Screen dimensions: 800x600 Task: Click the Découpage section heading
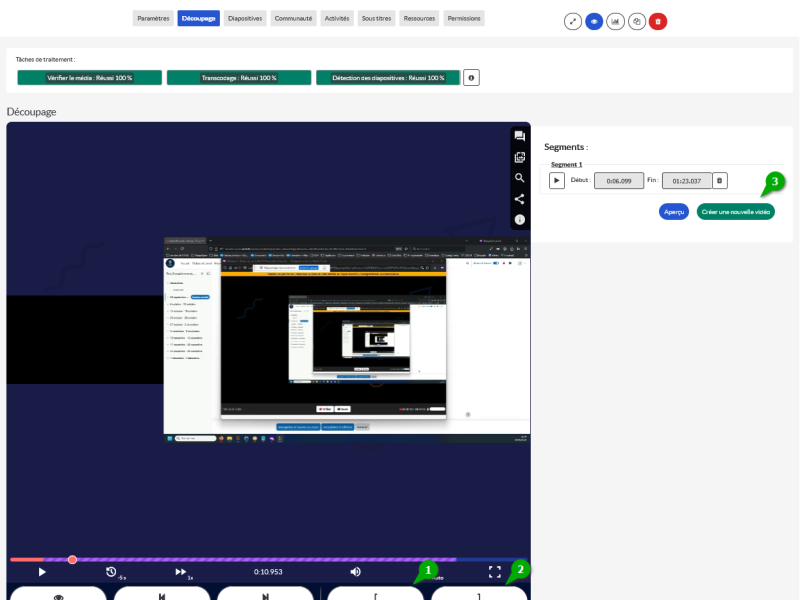[32, 112]
